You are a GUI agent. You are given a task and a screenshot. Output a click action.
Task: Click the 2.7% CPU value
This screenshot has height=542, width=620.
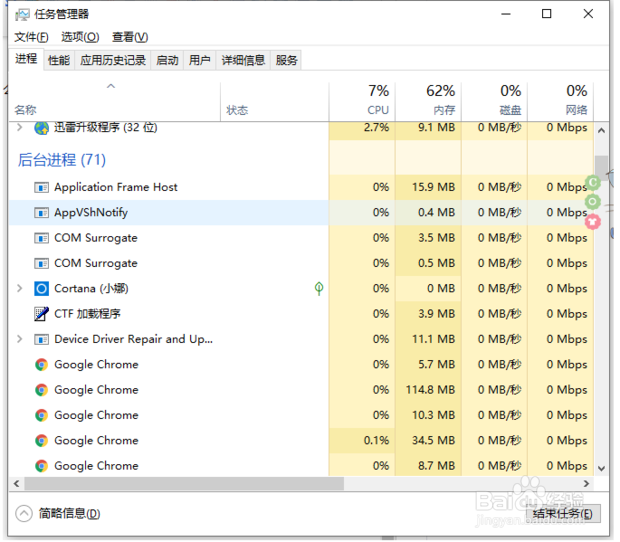376,128
